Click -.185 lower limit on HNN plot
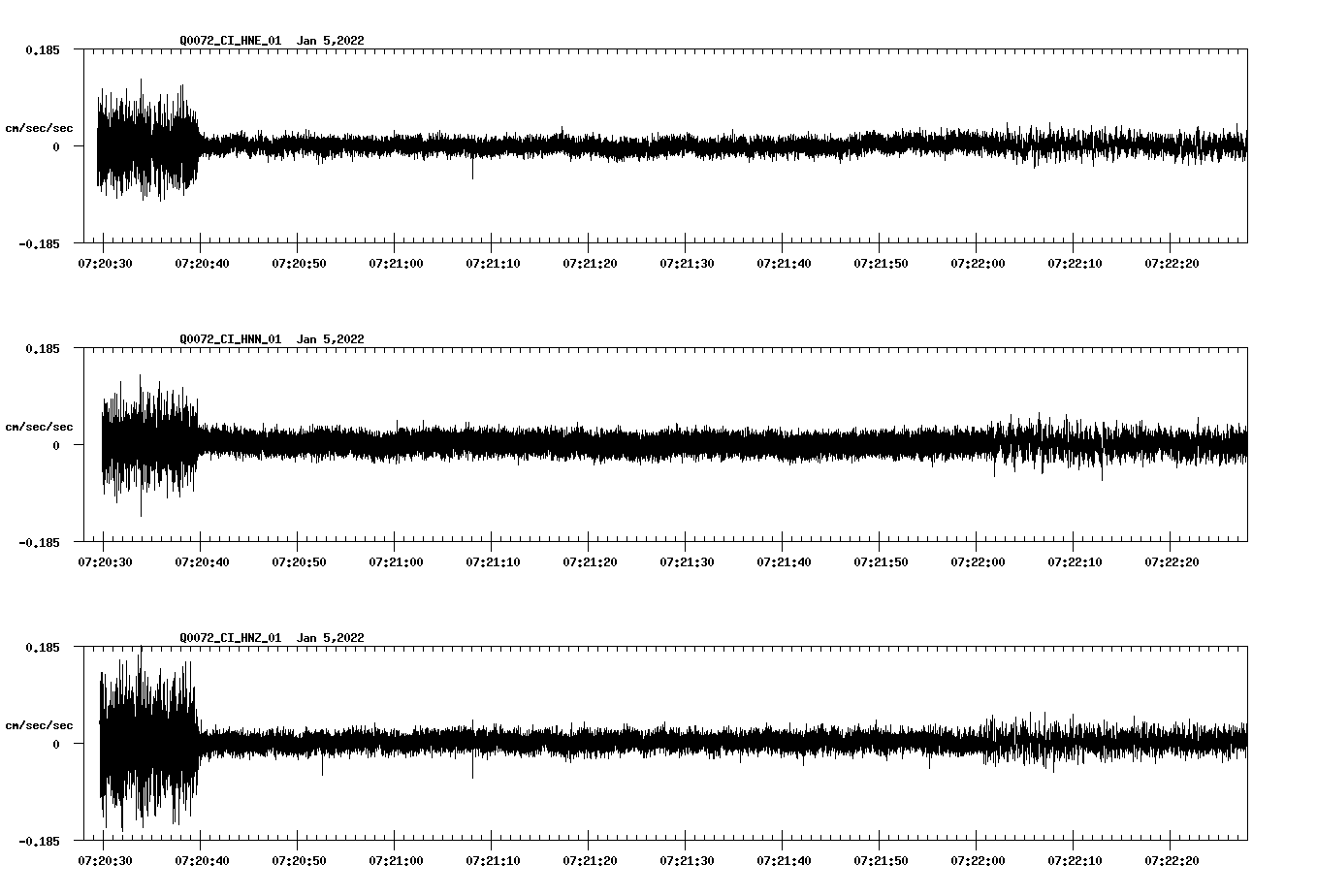The height and width of the screenshot is (896, 1317). coord(39,543)
